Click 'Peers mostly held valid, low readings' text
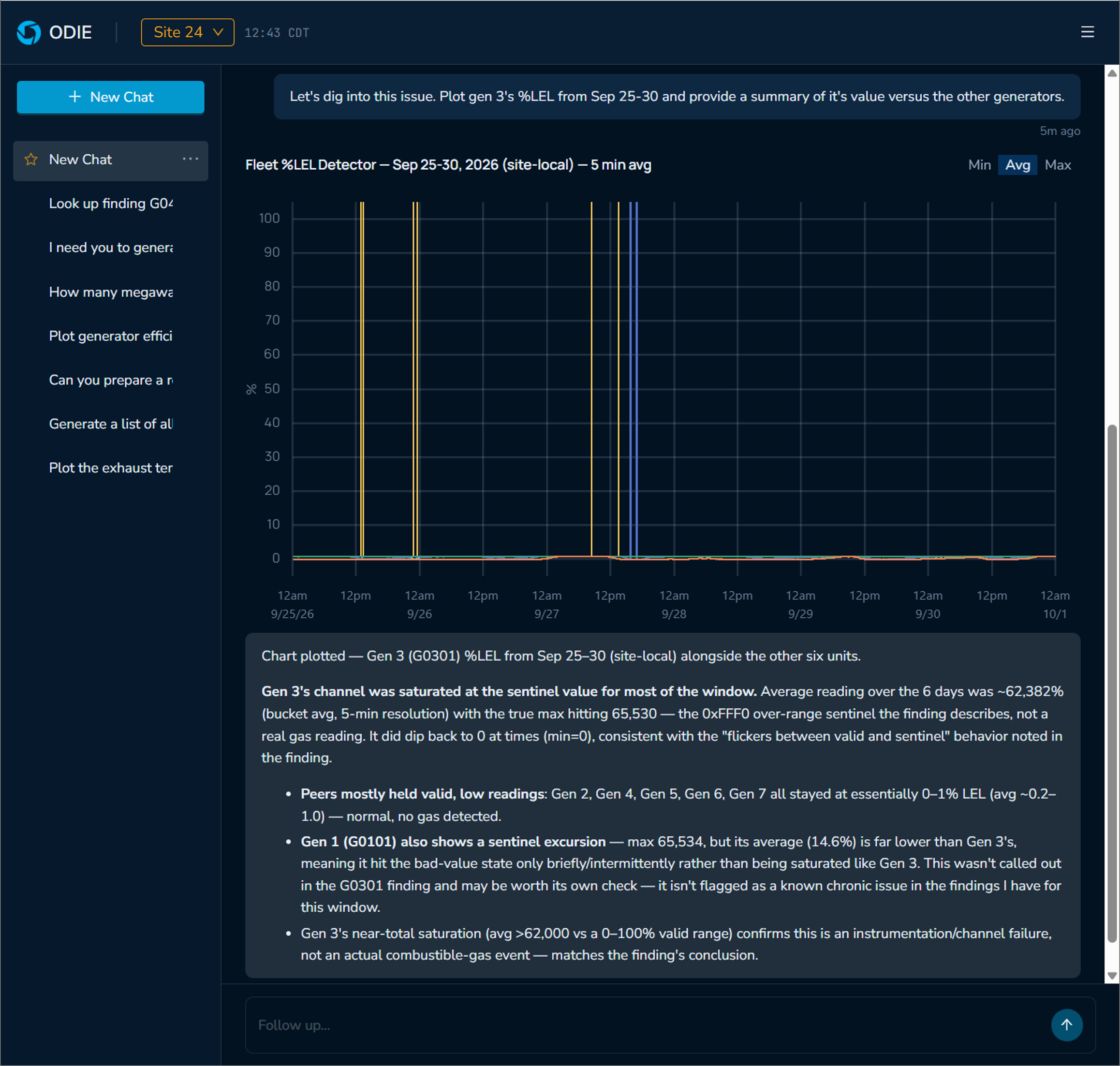The height and width of the screenshot is (1066, 1120). coord(422,794)
